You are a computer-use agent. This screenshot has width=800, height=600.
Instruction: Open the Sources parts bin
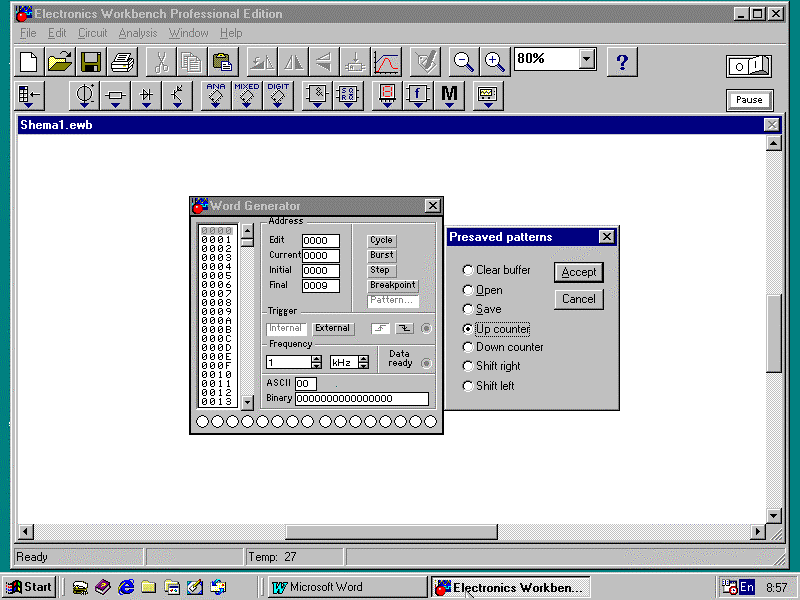pyautogui.click(x=85, y=95)
